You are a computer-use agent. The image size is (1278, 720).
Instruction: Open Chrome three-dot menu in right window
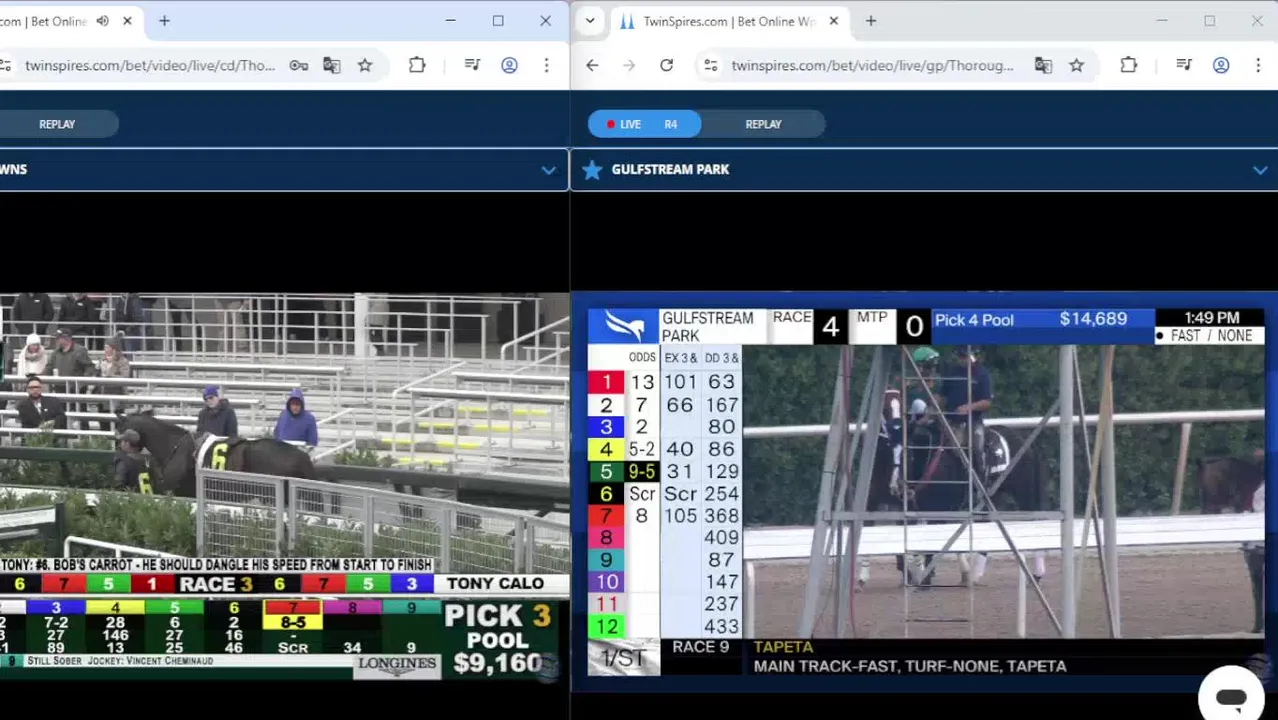click(x=1257, y=65)
